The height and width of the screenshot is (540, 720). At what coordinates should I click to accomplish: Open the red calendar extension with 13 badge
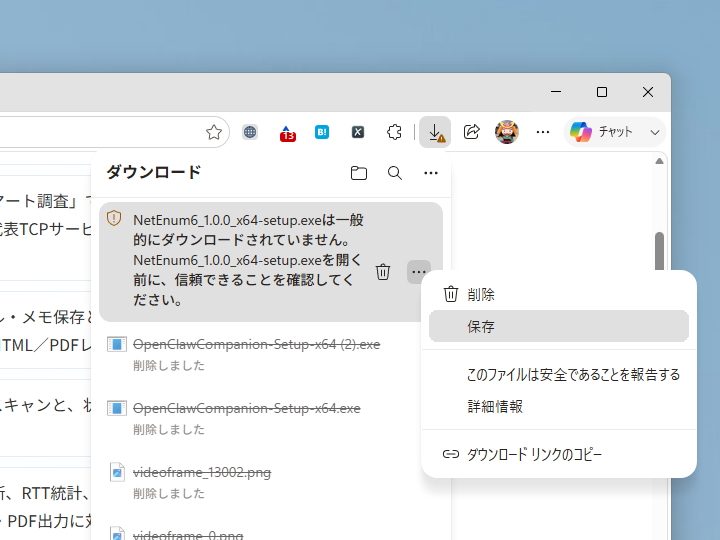[287, 133]
